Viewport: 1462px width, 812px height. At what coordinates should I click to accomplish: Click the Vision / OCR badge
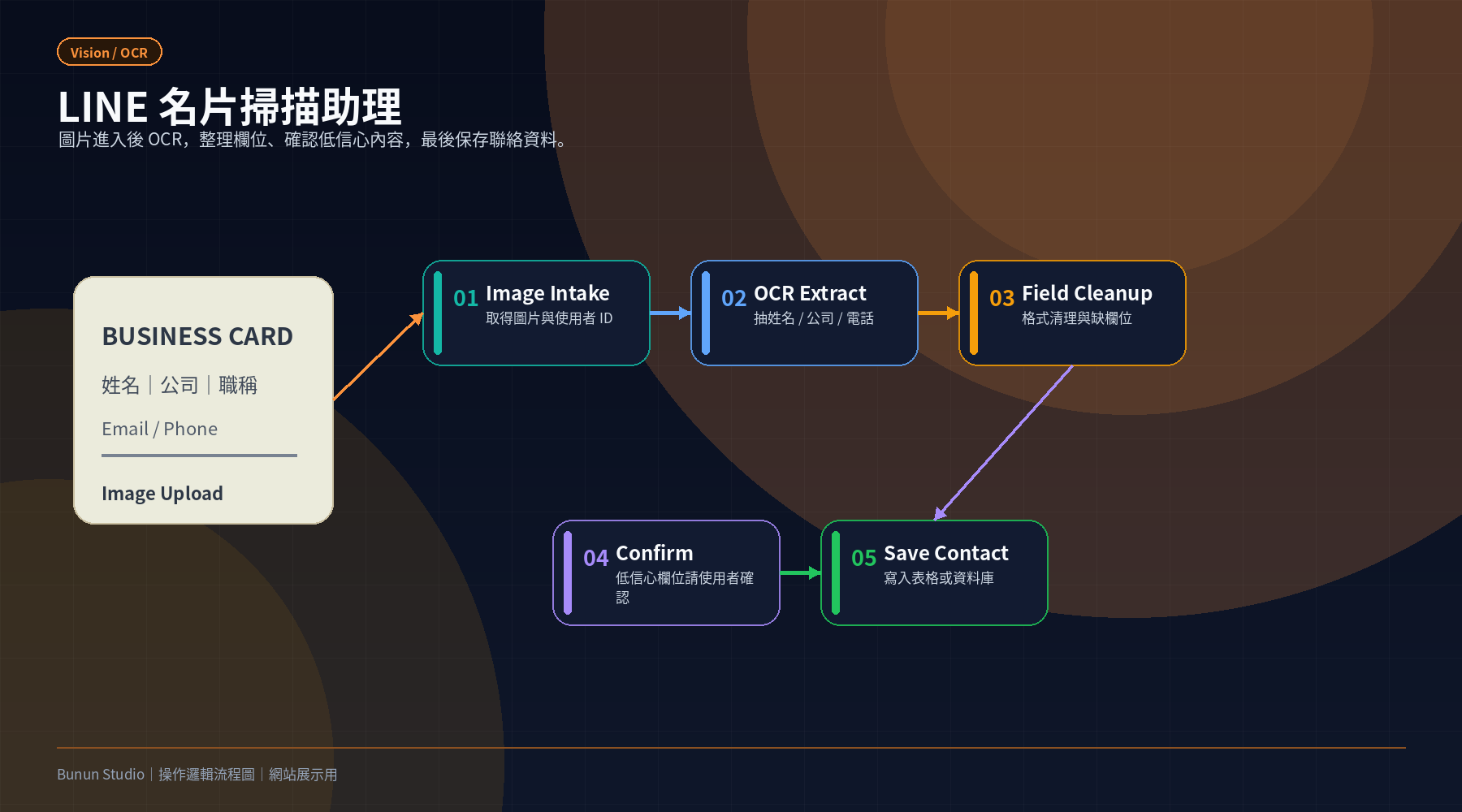pos(110,52)
